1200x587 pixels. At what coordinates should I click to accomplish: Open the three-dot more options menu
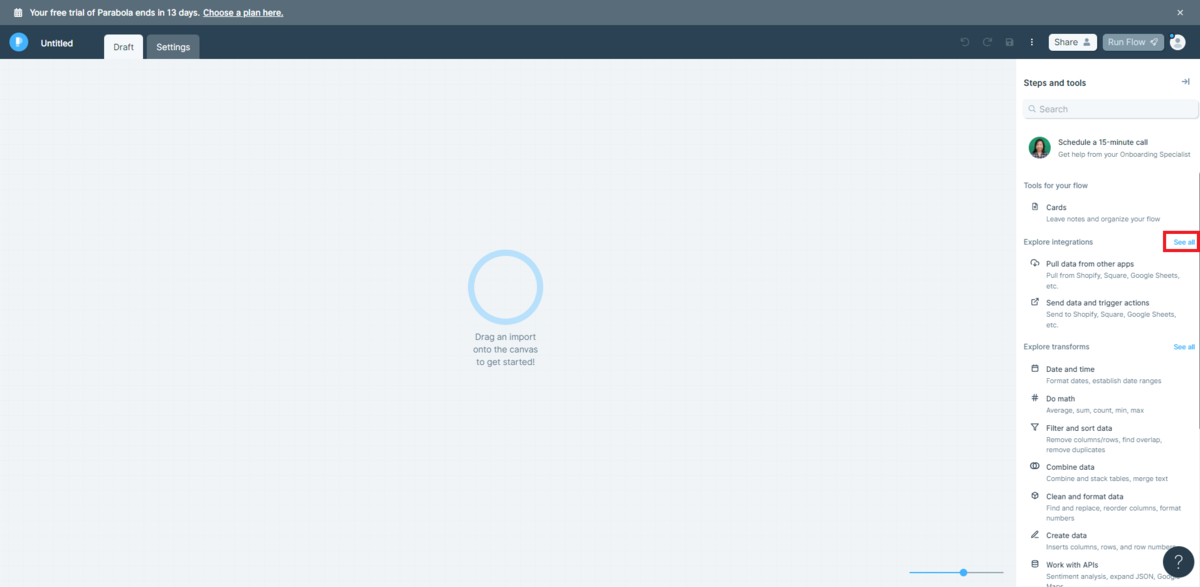click(1032, 42)
